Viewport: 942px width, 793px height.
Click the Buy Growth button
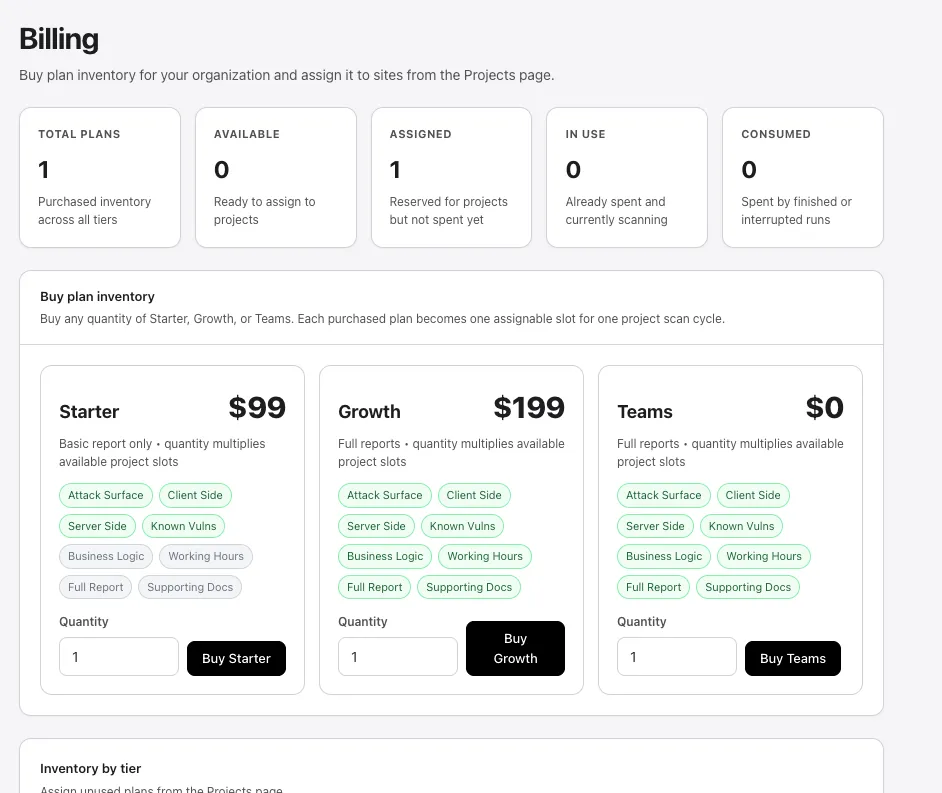click(515, 648)
